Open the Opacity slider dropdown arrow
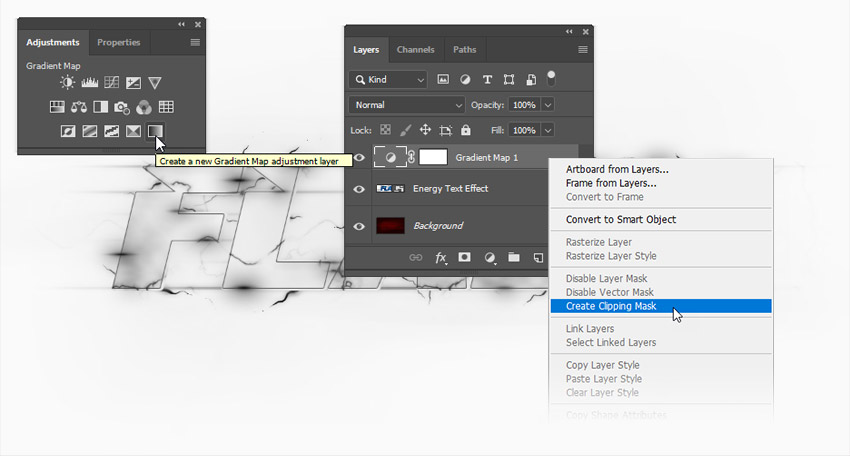The width and height of the screenshot is (850, 456). pos(548,105)
